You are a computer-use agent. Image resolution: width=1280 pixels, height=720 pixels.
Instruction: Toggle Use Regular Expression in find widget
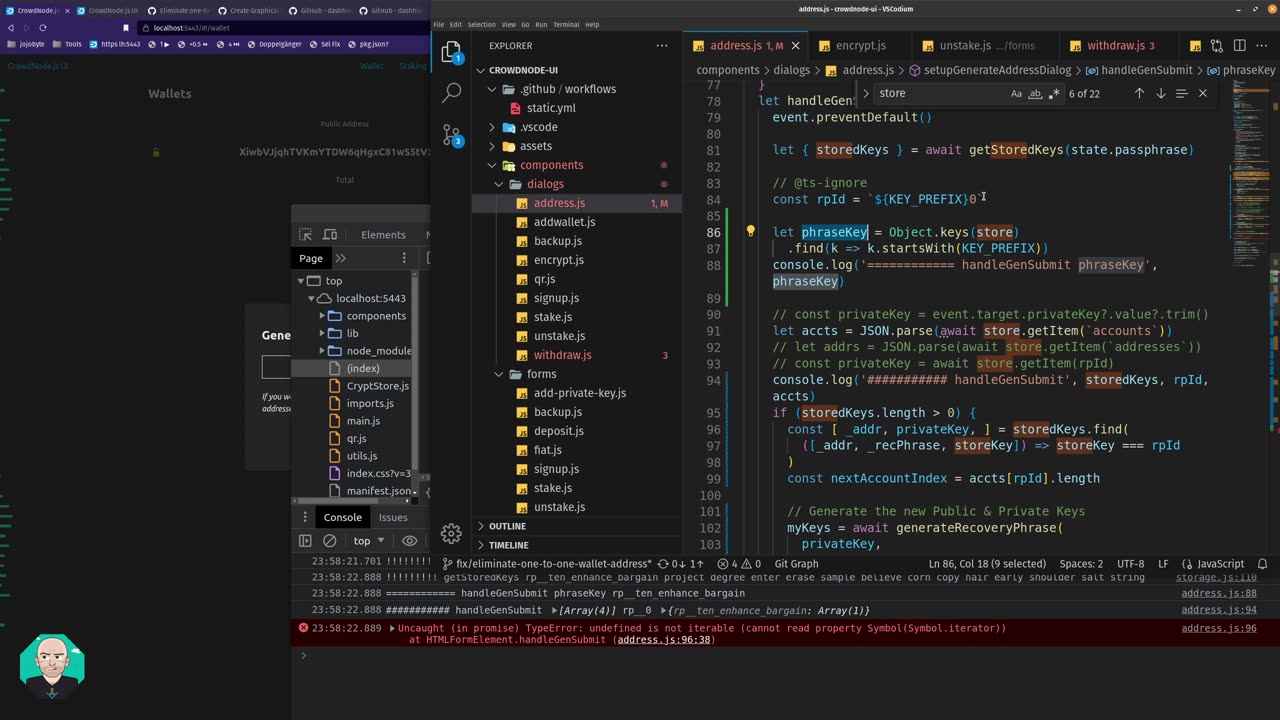click(1054, 93)
